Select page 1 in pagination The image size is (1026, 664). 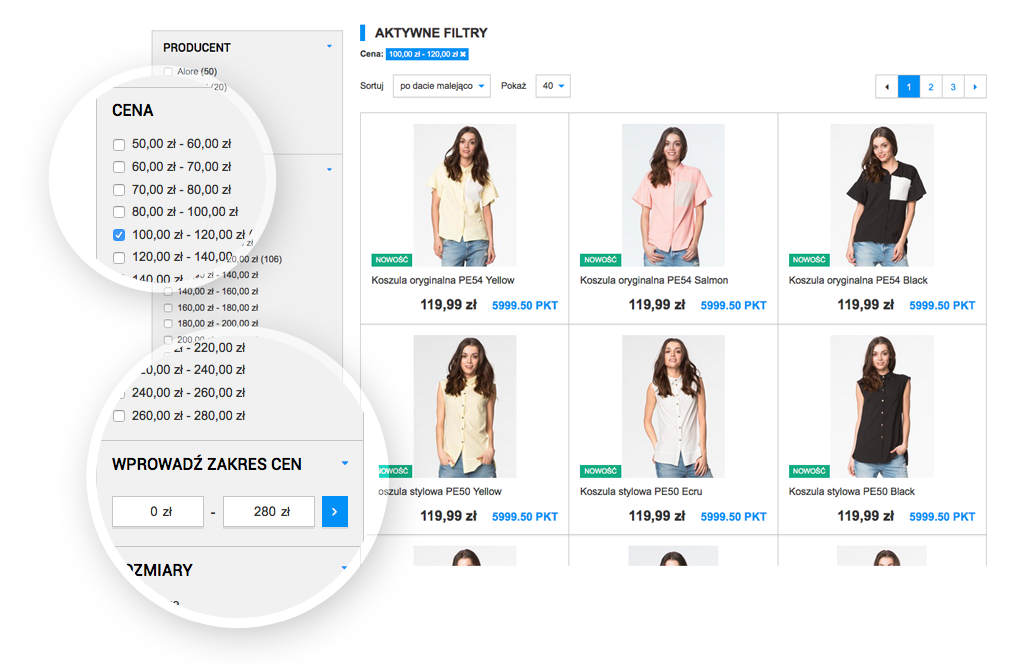pos(909,86)
